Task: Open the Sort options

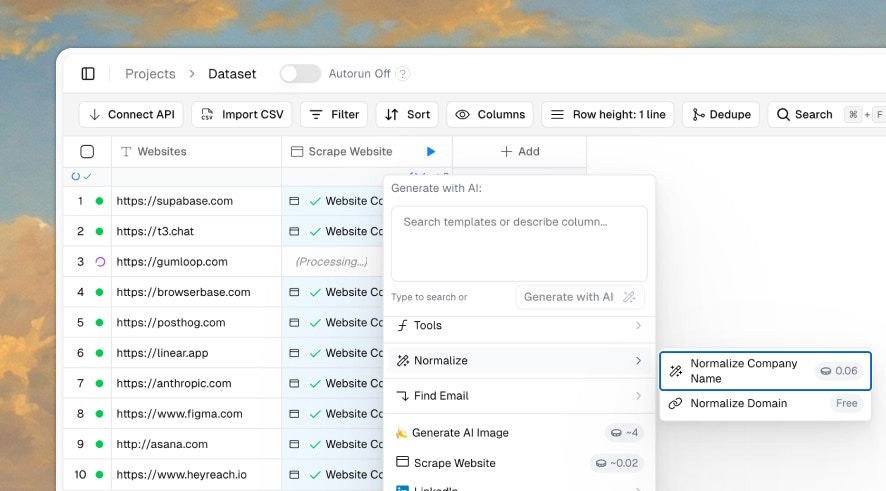Action: coord(407,115)
